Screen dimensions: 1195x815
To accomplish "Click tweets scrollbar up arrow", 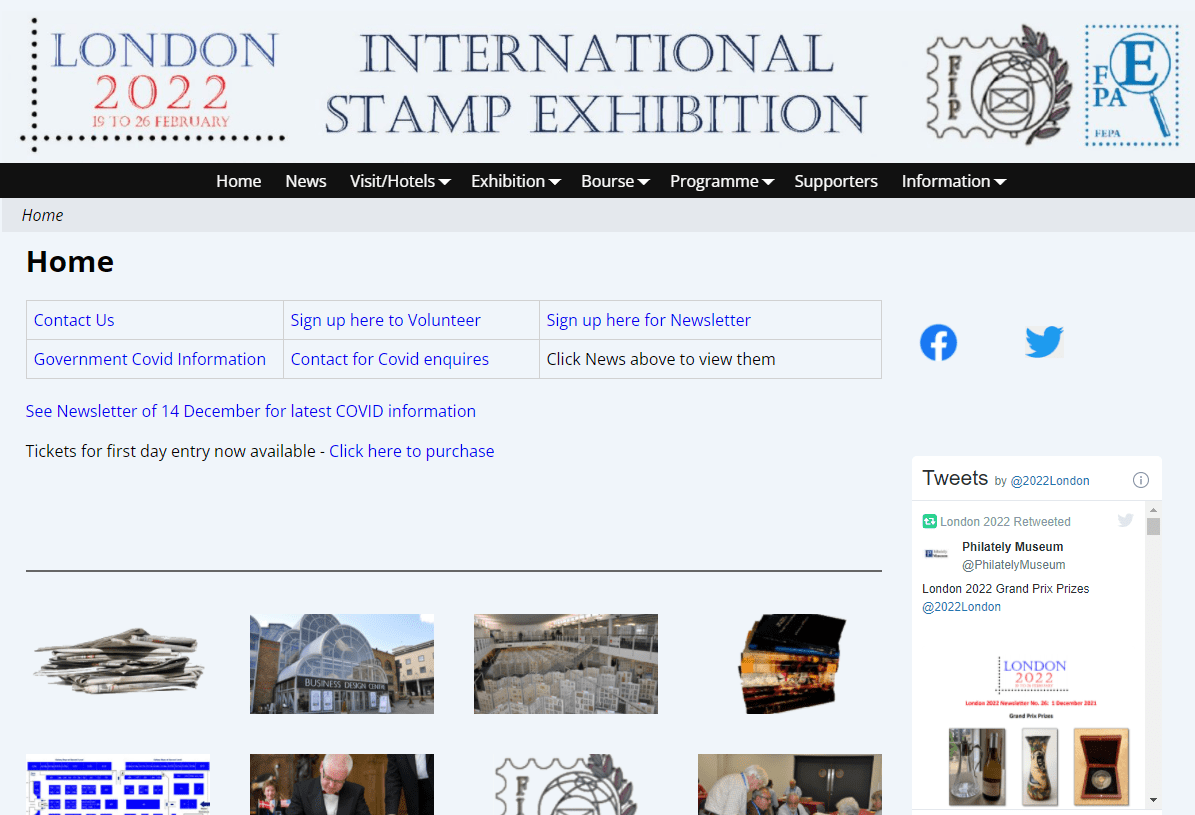I will click(1153, 509).
